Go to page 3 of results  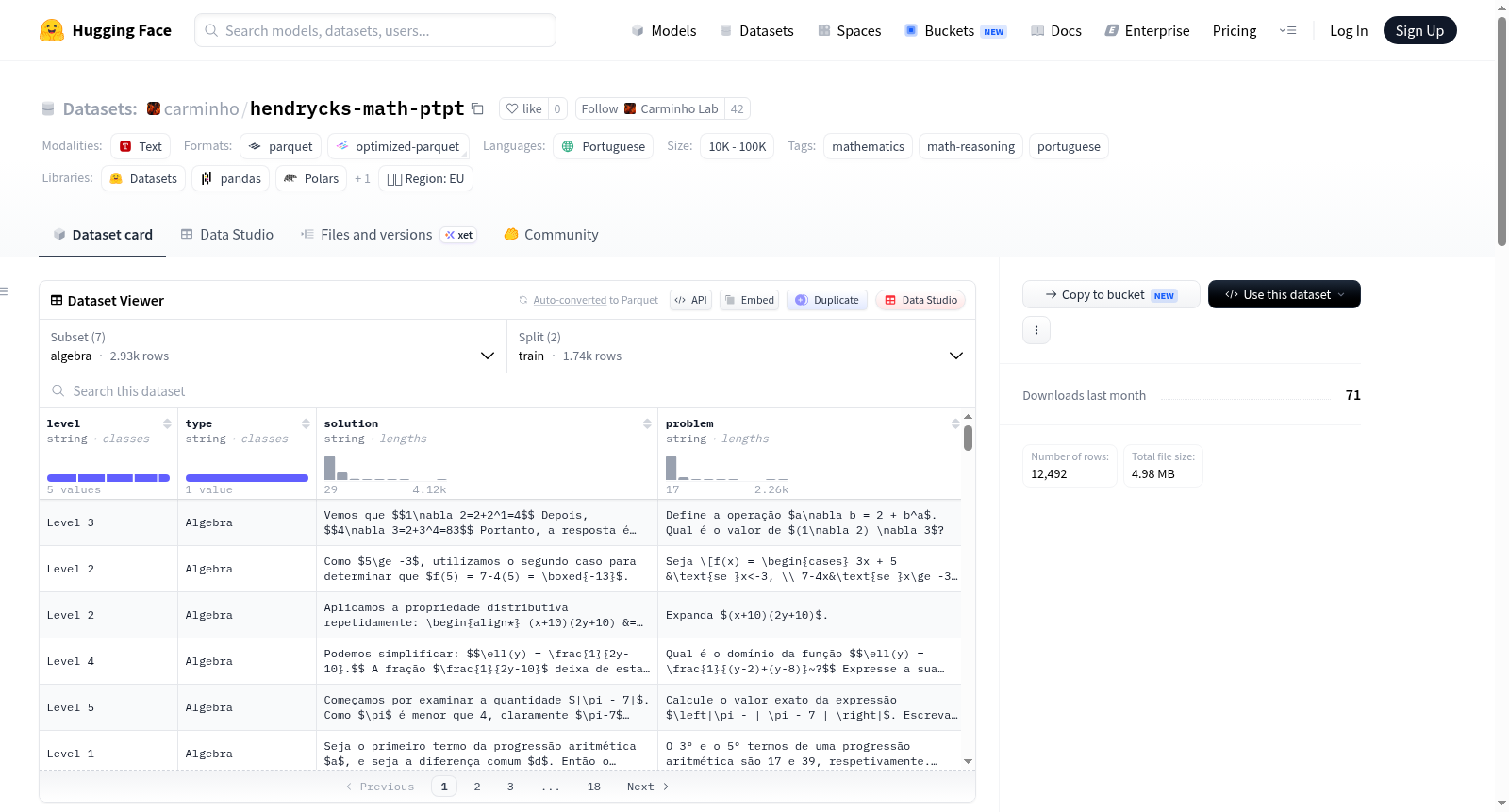click(510, 787)
